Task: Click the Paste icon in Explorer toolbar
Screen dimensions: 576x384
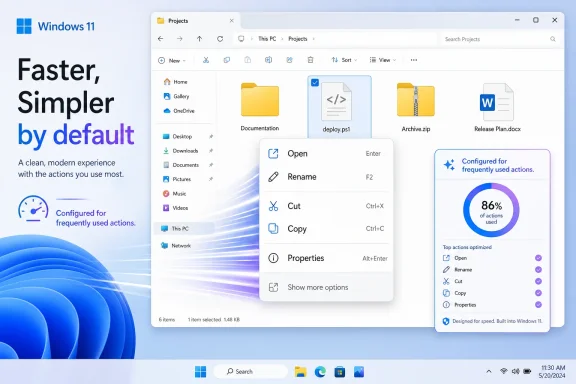Action: click(x=248, y=60)
